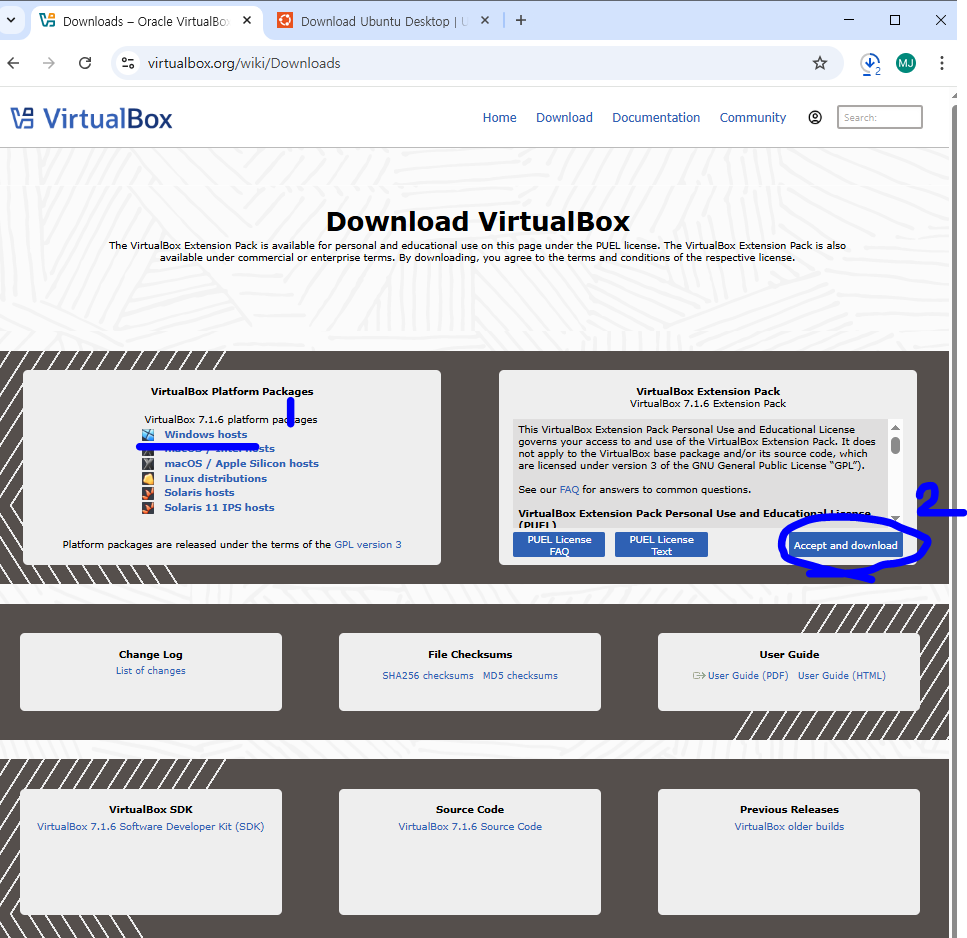Open Chrome three-dot menu
Screen dimensions: 967x938
click(x=941, y=63)
